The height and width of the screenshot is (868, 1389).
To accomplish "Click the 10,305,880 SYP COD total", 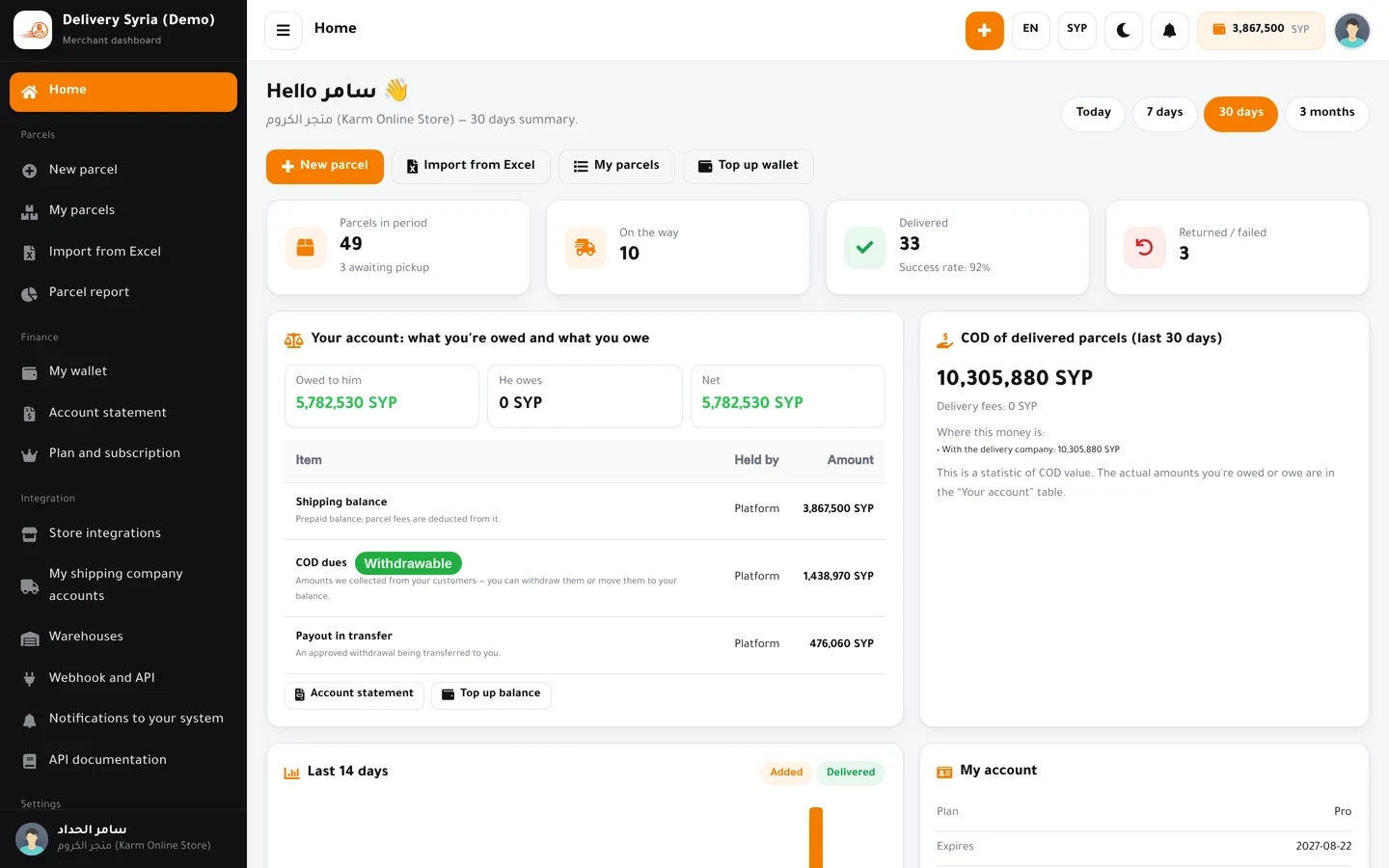I will pos(1015,379).
